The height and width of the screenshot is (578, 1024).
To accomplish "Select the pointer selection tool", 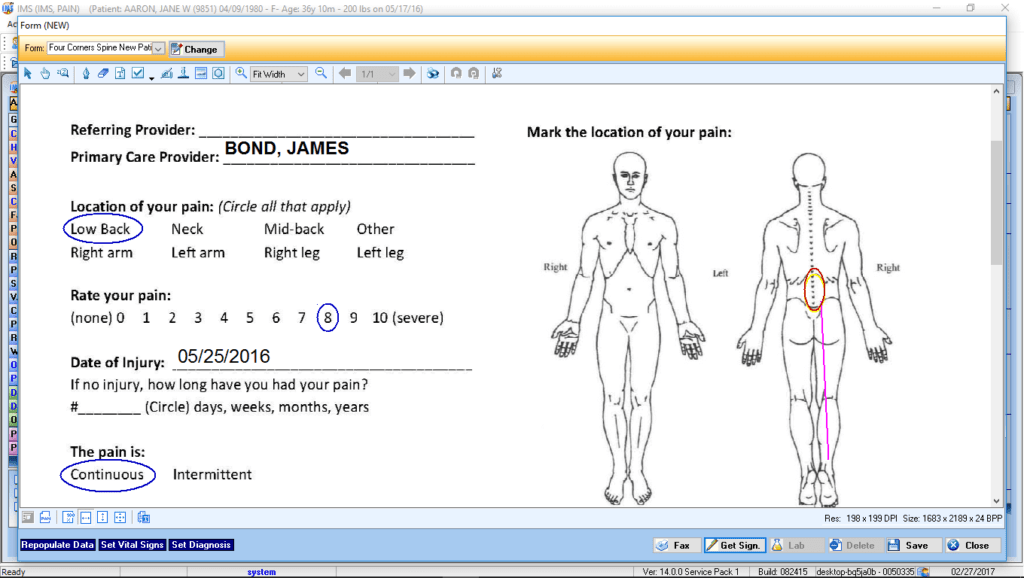I will coord(28,73).
